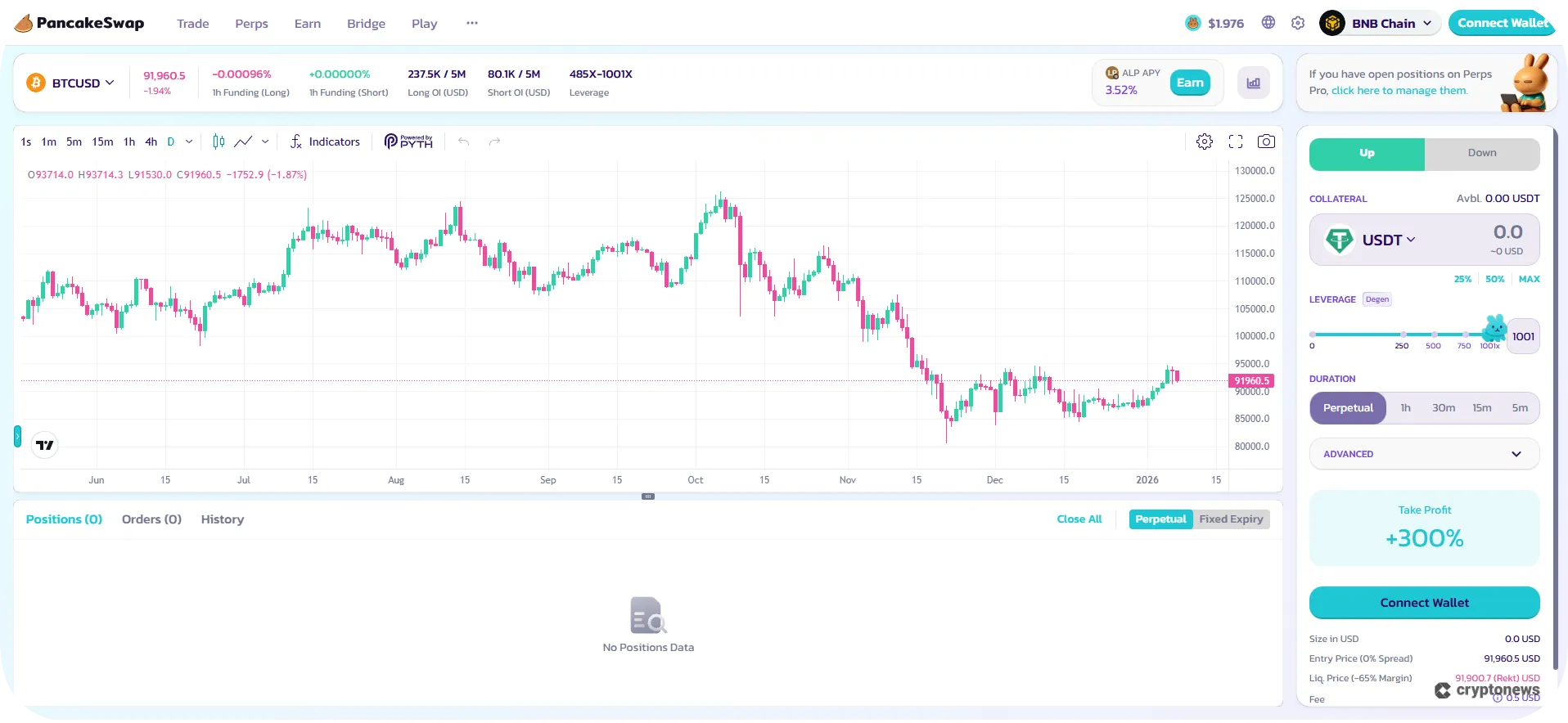Open chart settings gear
The width and height of the screenshot is (1568, 723).
click(x=1205, y=141)
